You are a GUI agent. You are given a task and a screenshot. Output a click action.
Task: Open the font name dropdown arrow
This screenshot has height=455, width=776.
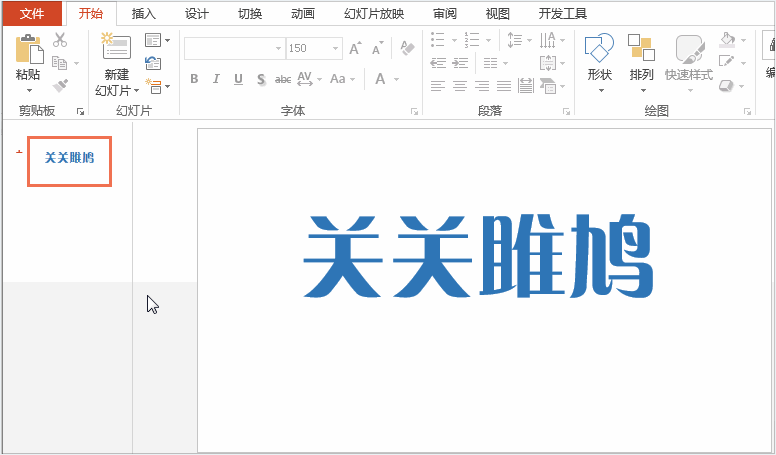pyautogui.click(x=278, y=49)
